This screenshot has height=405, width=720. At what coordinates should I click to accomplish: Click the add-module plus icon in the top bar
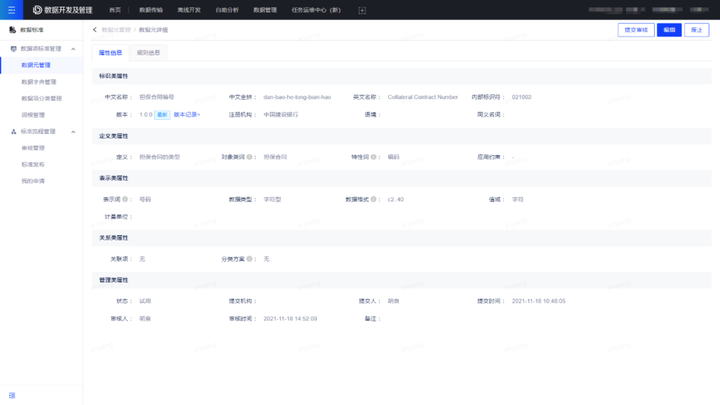(x=362, y=10)
